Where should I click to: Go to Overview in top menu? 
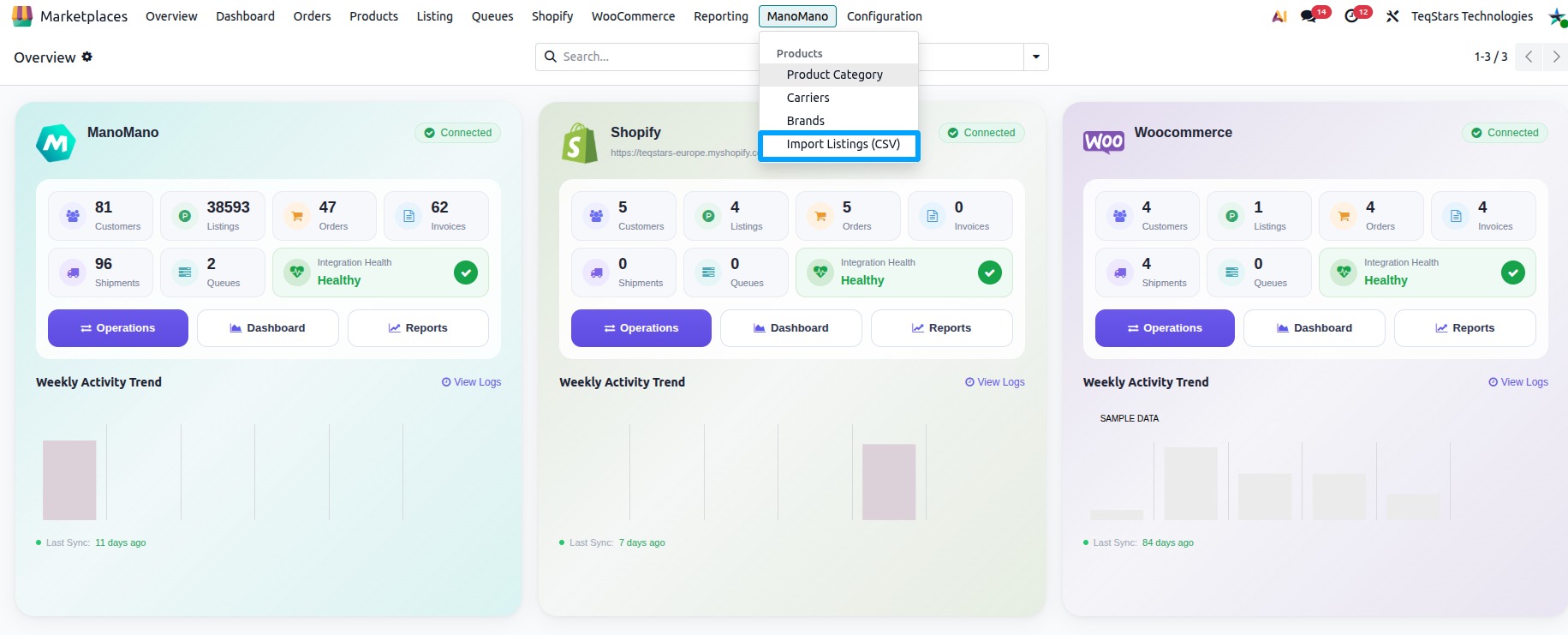point(171,16)
